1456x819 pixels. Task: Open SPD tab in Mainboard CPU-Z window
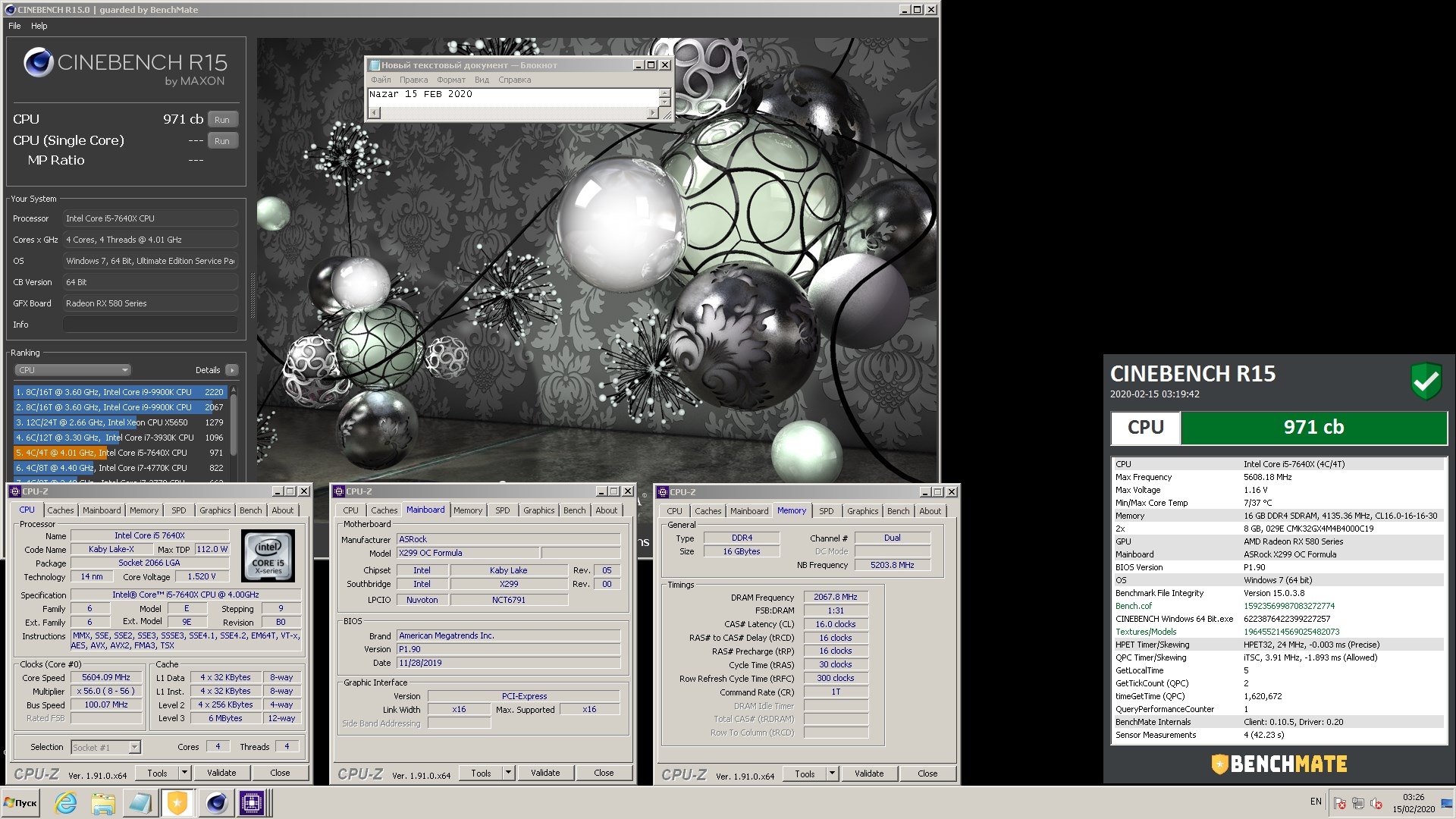(503, 510)
